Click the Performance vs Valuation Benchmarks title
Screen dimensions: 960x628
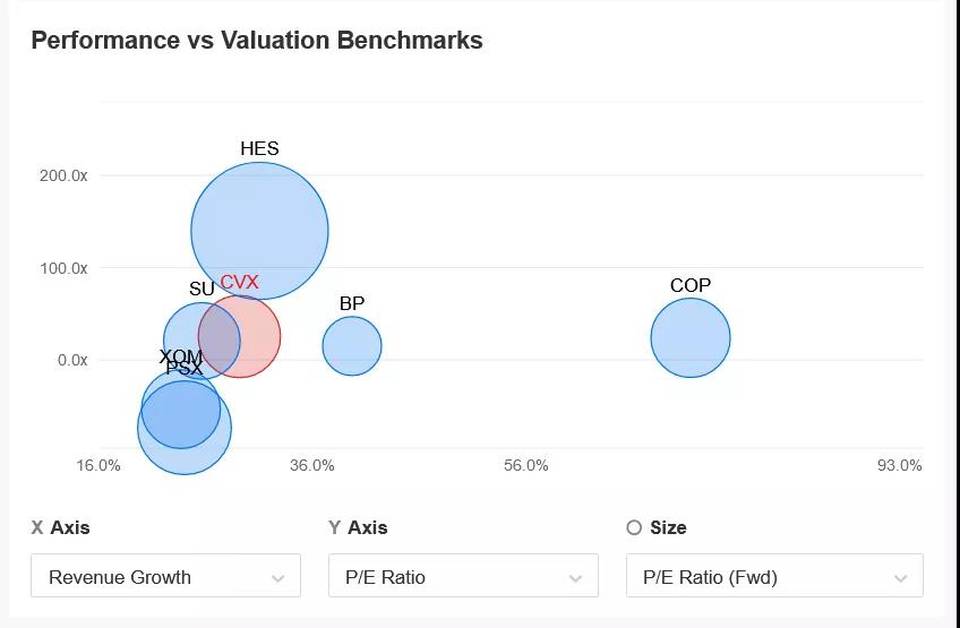click(257, 40)
